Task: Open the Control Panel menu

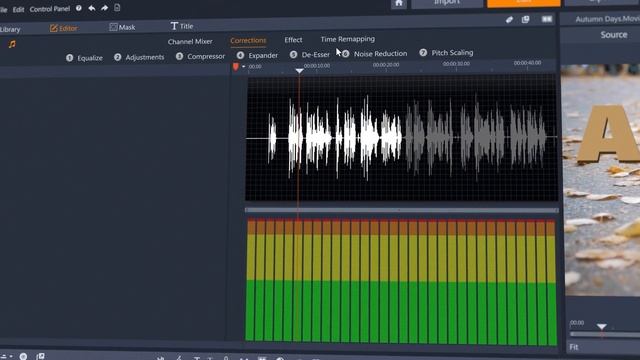Action: [x=50, y=9]
